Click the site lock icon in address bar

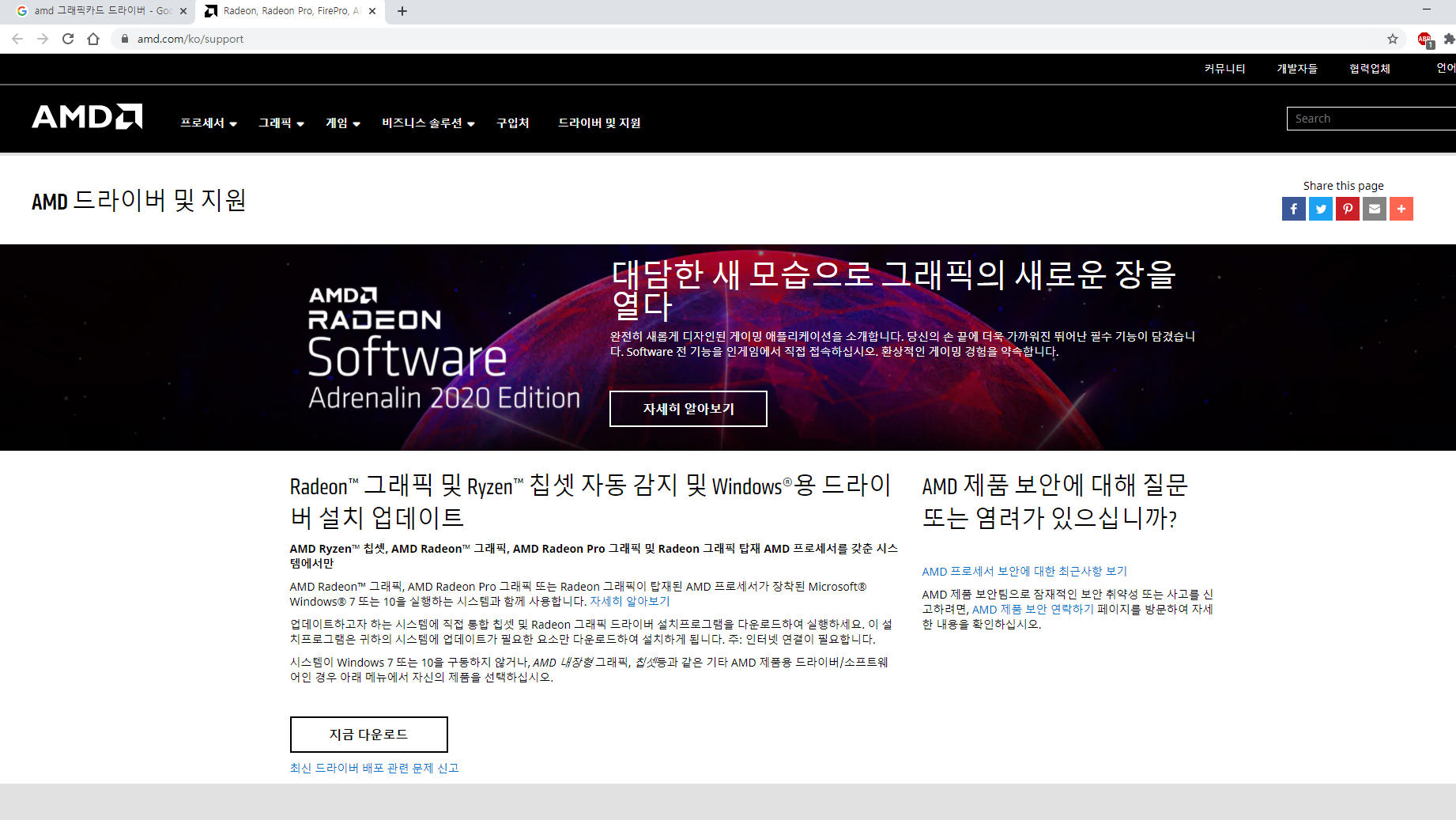pyautogui.click(x=125, y=39)
